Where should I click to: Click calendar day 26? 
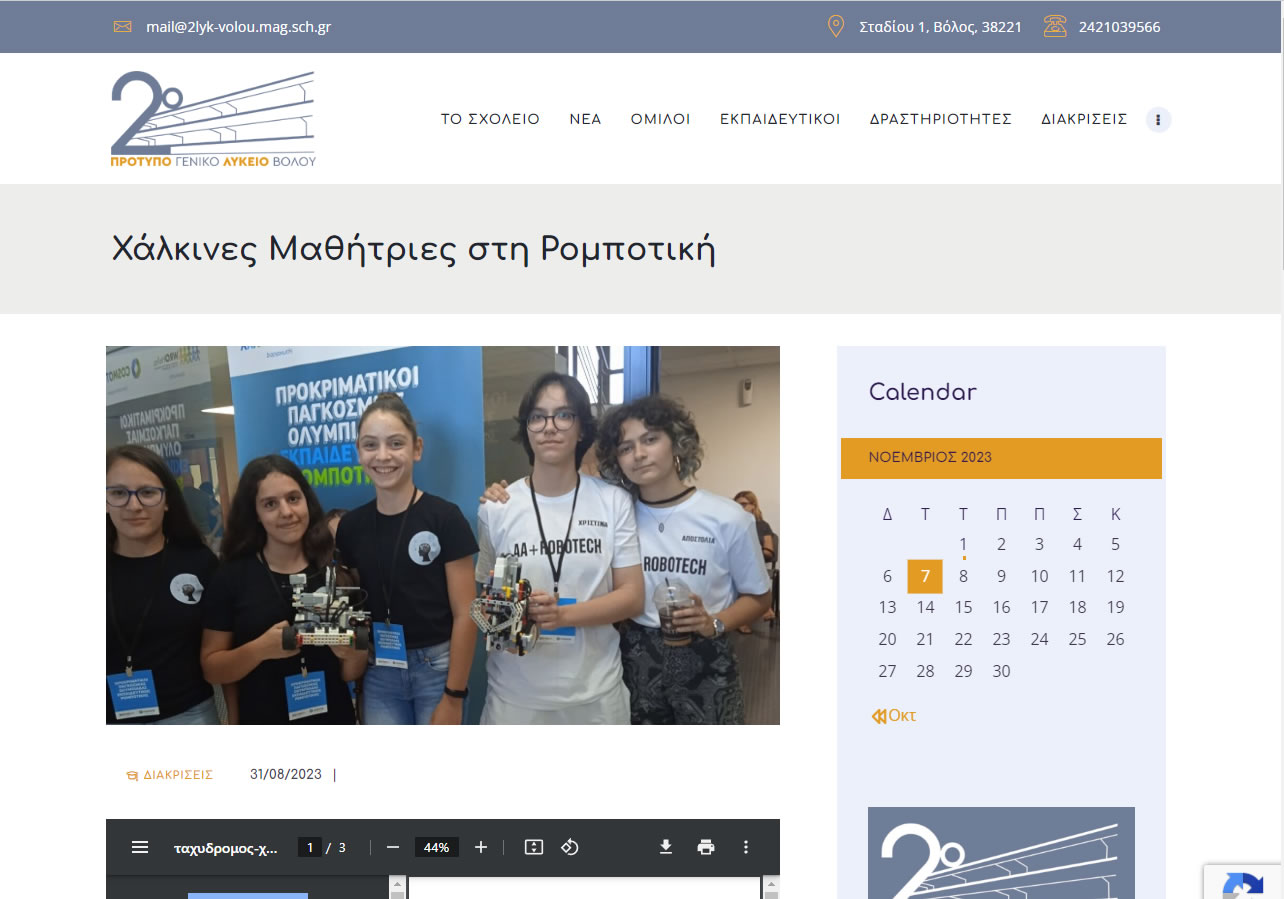coord(1115,639)
